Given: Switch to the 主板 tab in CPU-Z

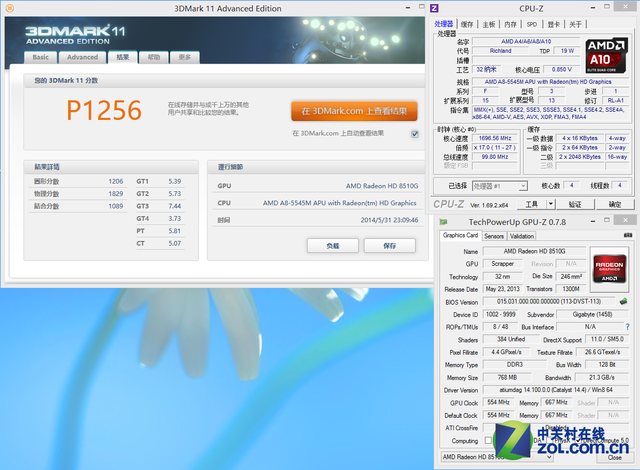Looking at the screenshot, I should [489, 24].
